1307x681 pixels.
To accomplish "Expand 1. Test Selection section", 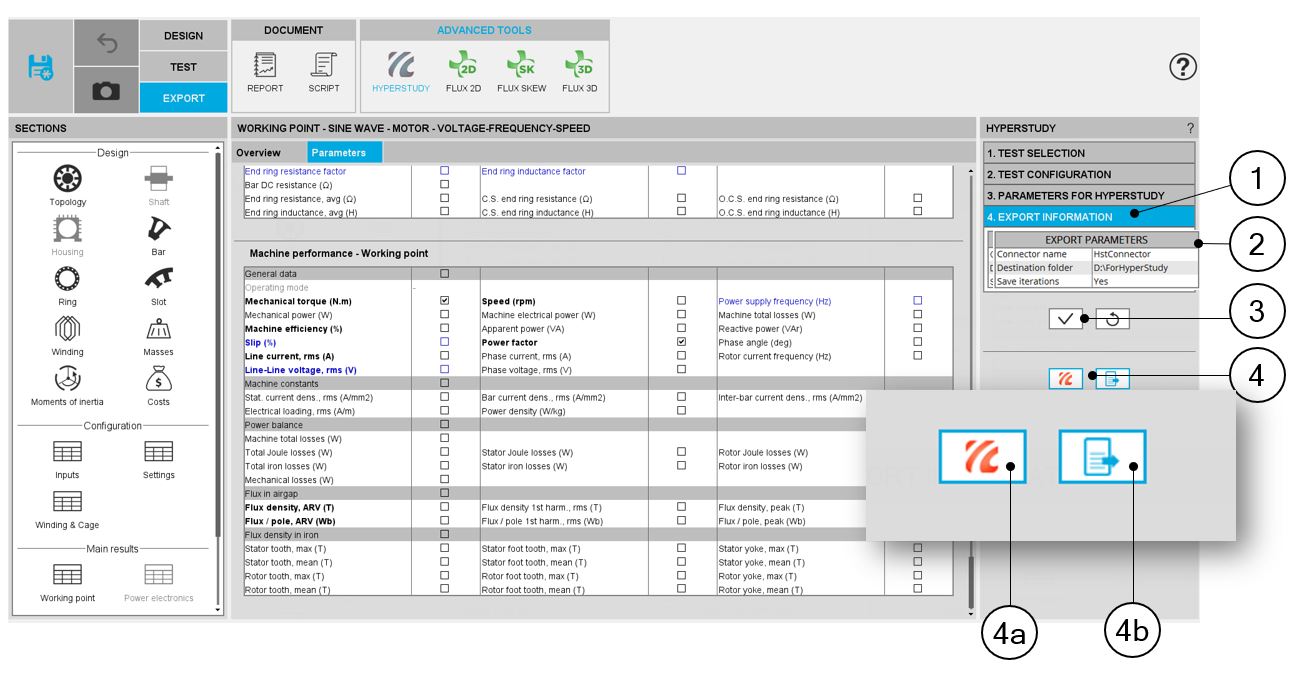I will [1089, 153].
